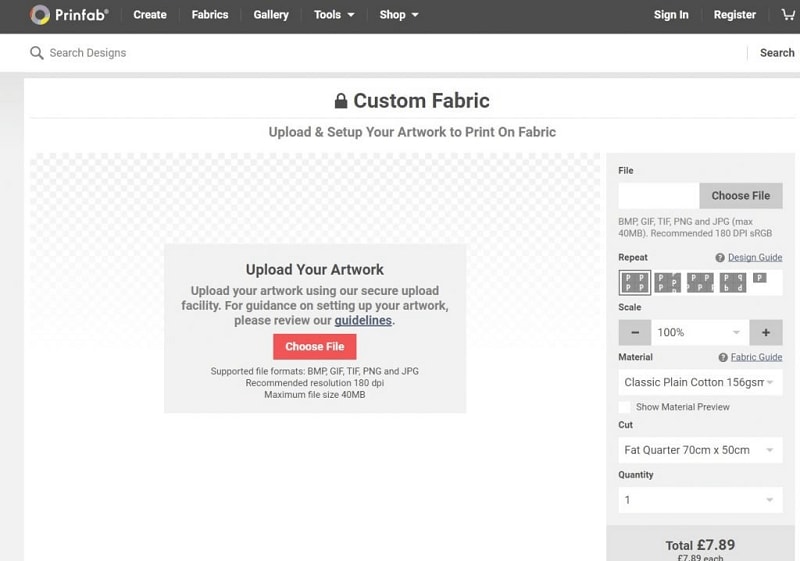Viewport: 800px width, 561px height.
Task: Decrease scale with minus button
Action: pos(635,333)
